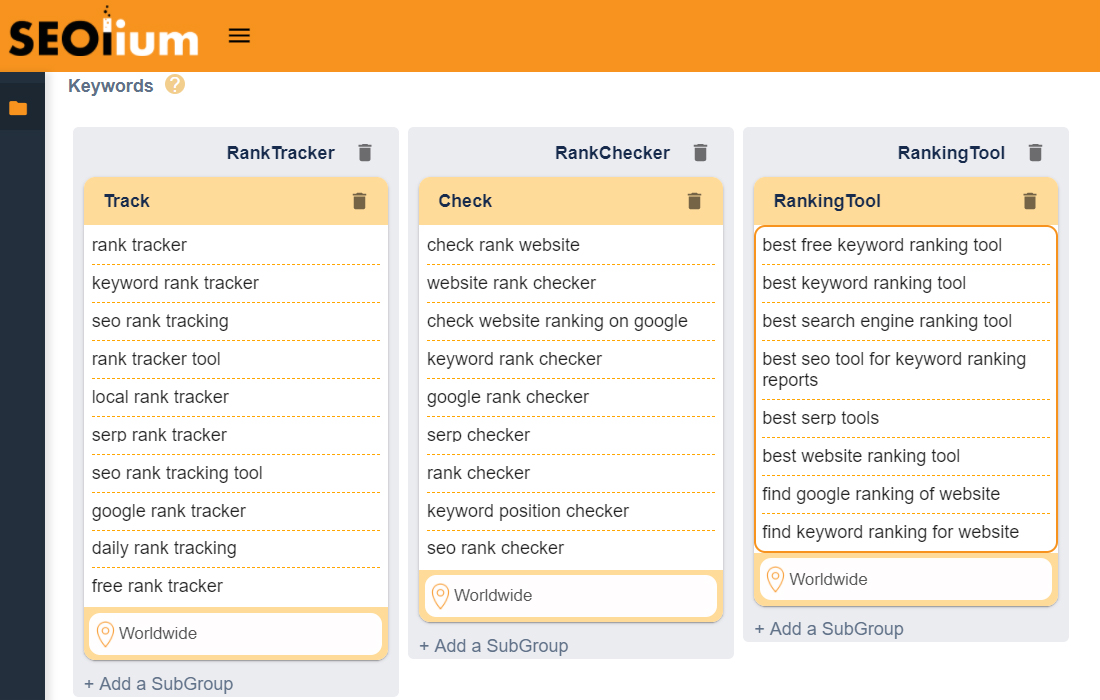The width and height of the screenshot is (1100, 700).
Task: Open the Keywords help question mark
Action: [175, 85]
